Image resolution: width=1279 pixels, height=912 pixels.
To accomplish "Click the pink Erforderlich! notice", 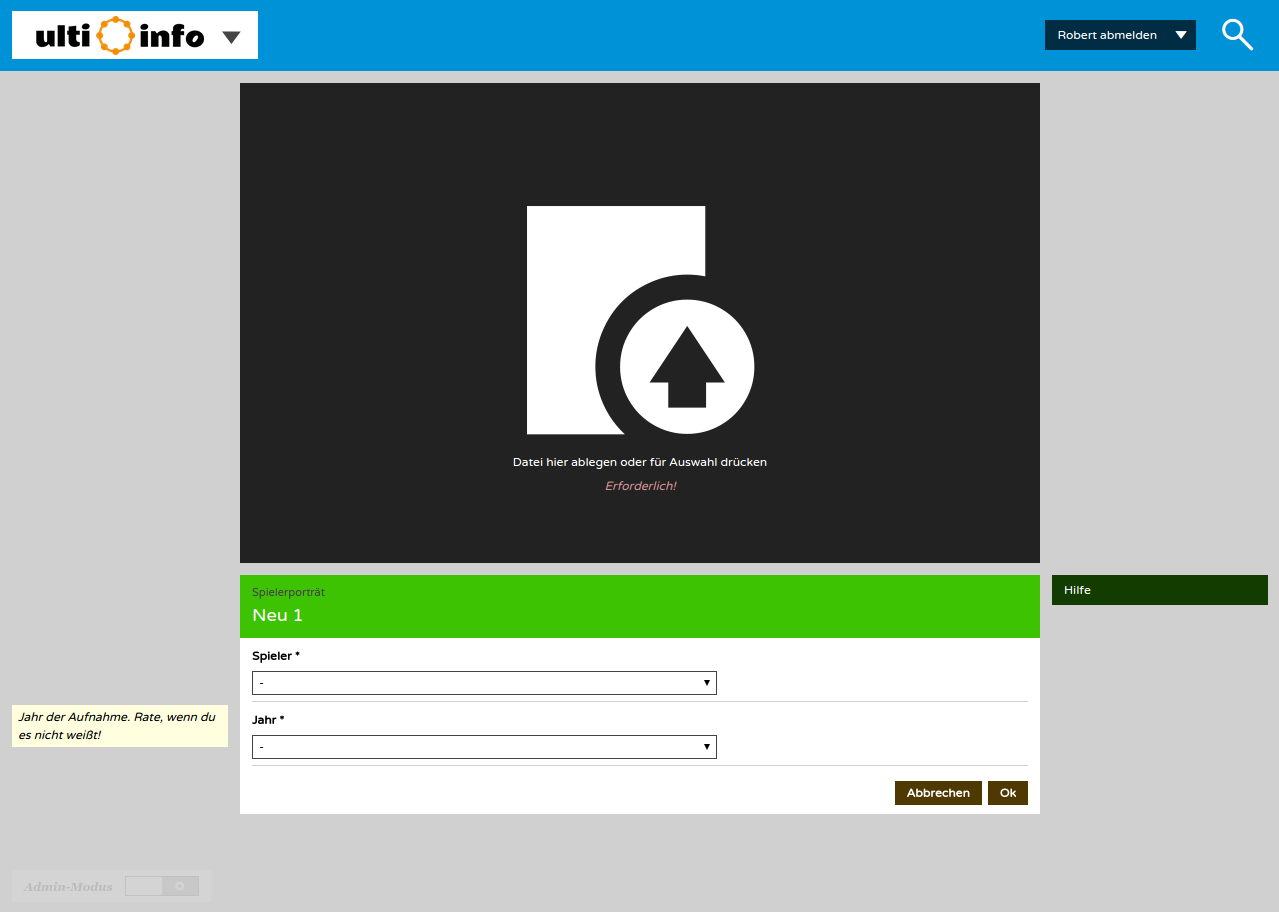I will [x=640, y=486].
